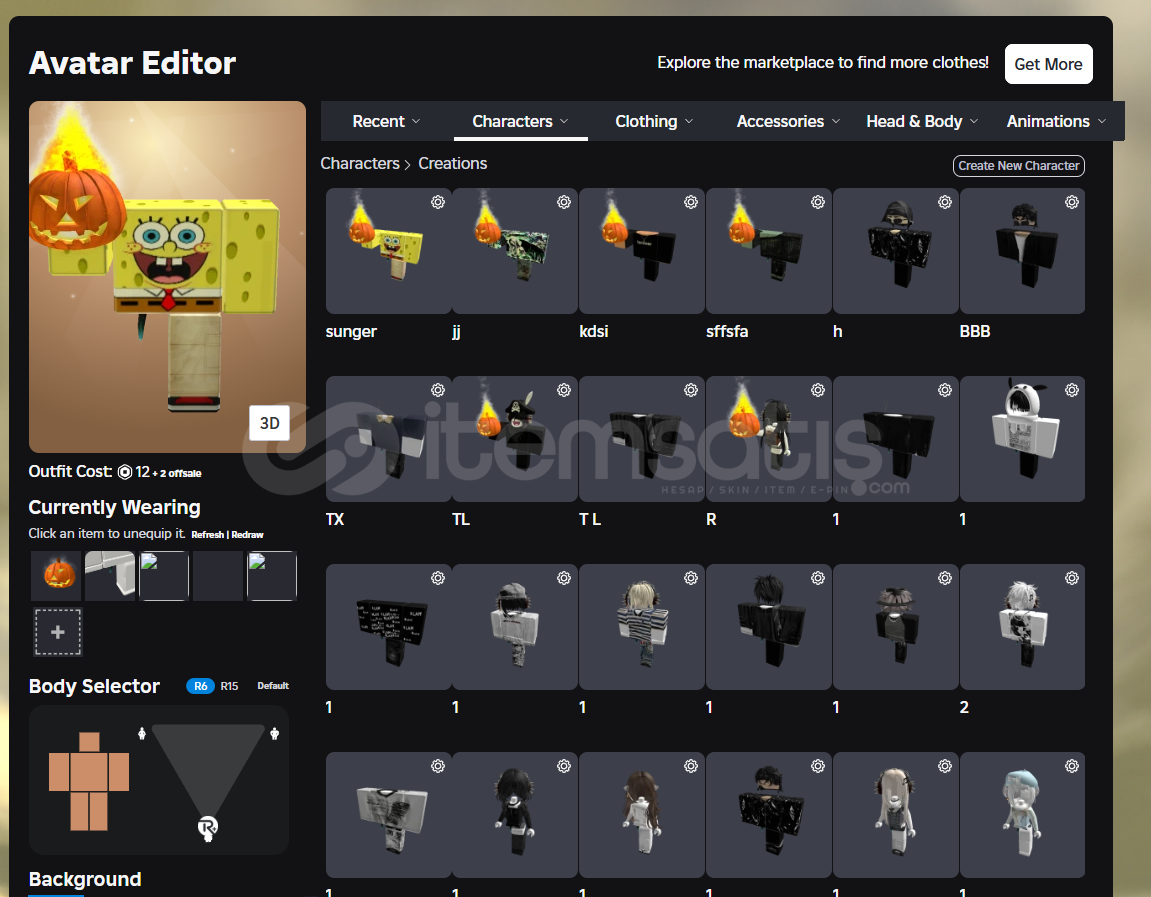
Task: Switch body type to R15
Action: (x=229, y=686)
